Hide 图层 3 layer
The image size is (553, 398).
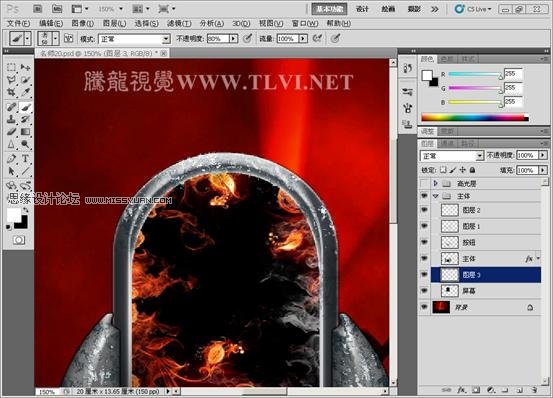coord(424,275)
